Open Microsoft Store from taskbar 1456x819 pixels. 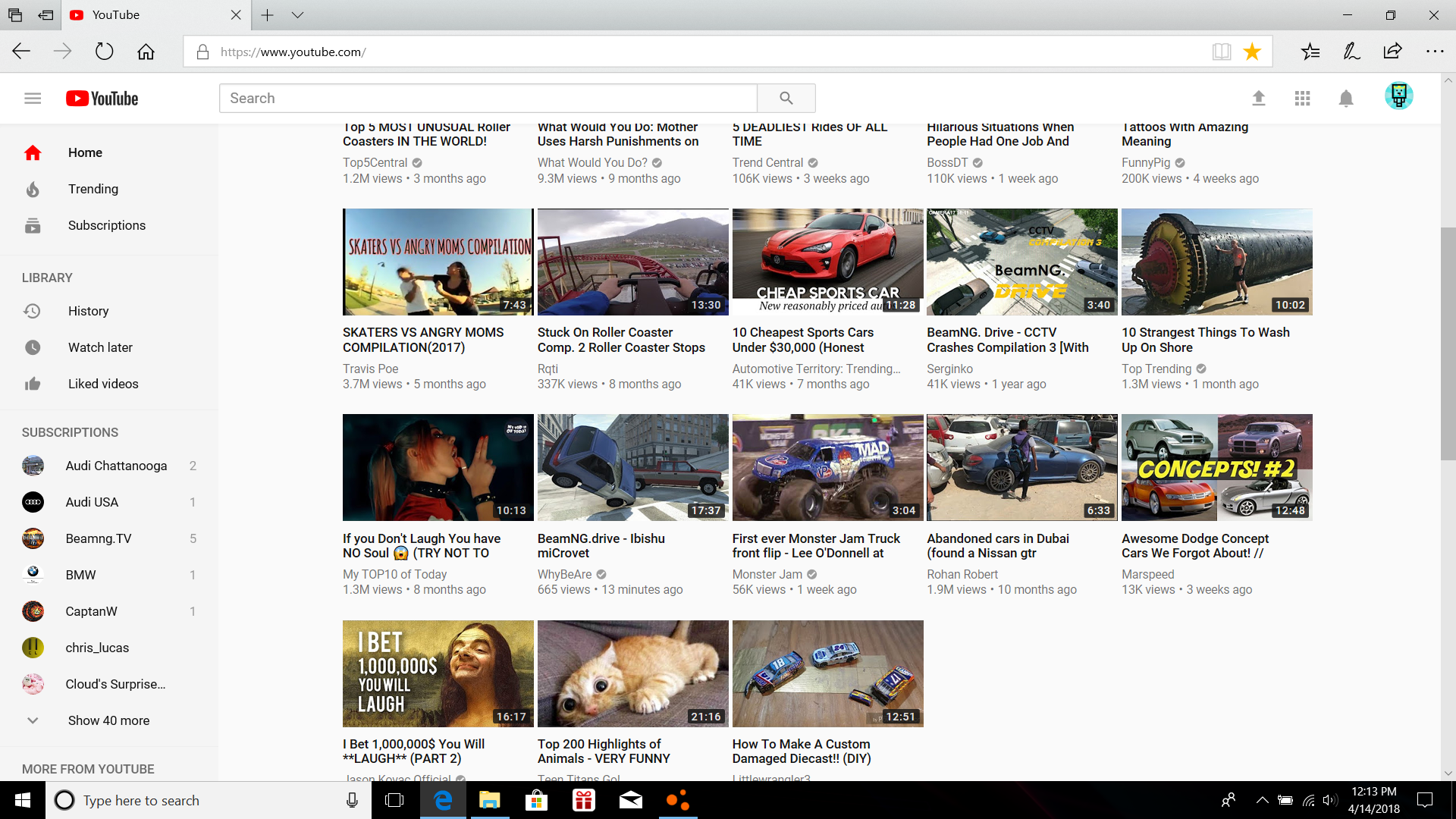click(x=537, y=801)
